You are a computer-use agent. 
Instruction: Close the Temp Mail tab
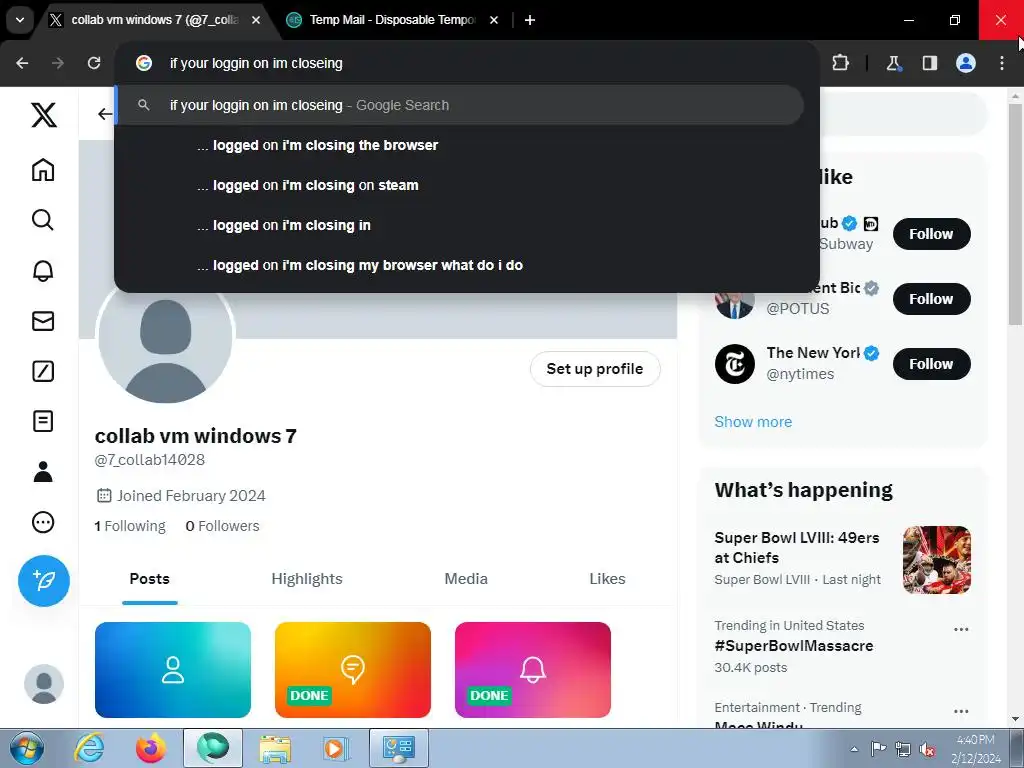[494, 20]
